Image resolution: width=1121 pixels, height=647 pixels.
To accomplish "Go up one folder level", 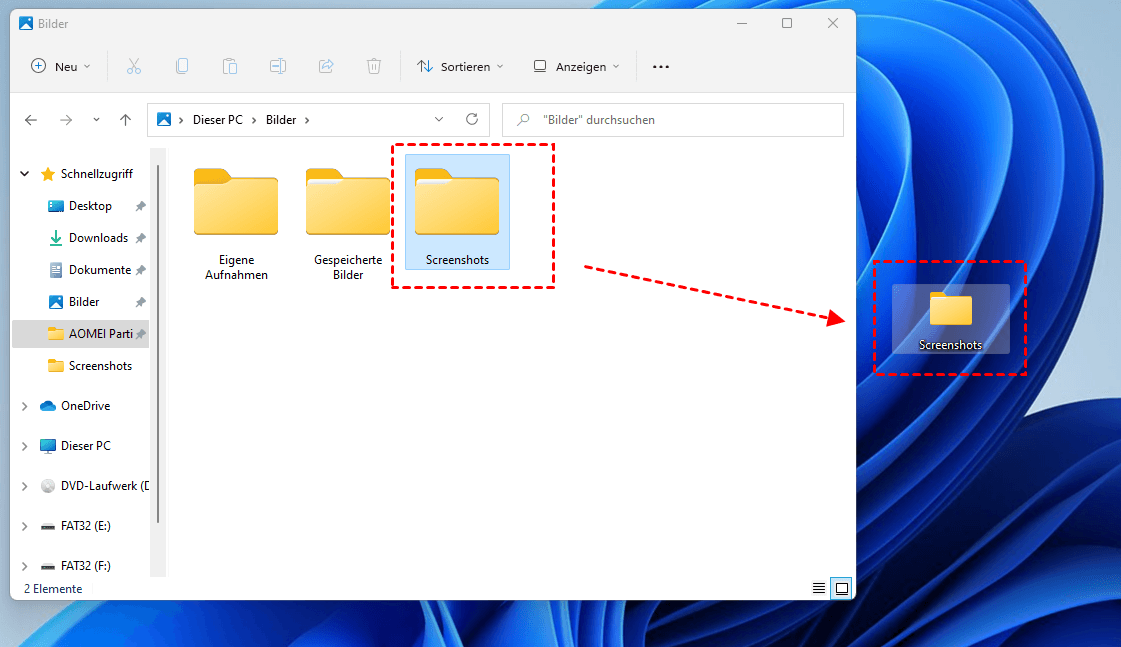I will tap(126, 120).
